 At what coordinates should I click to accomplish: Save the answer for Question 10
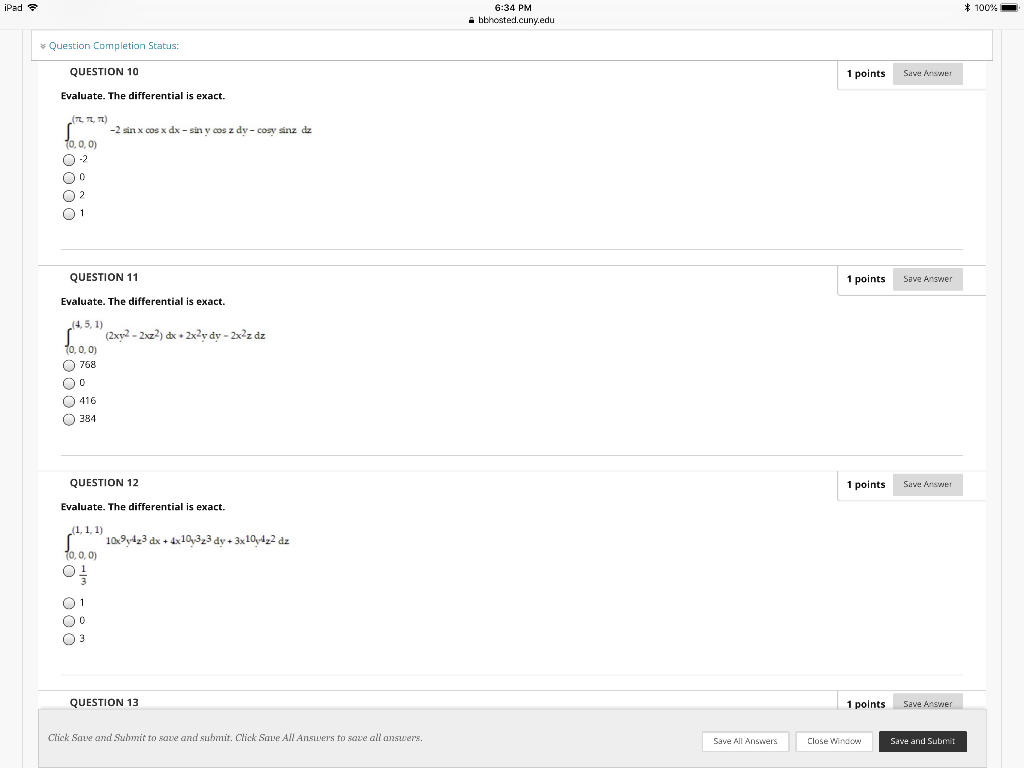927,73
